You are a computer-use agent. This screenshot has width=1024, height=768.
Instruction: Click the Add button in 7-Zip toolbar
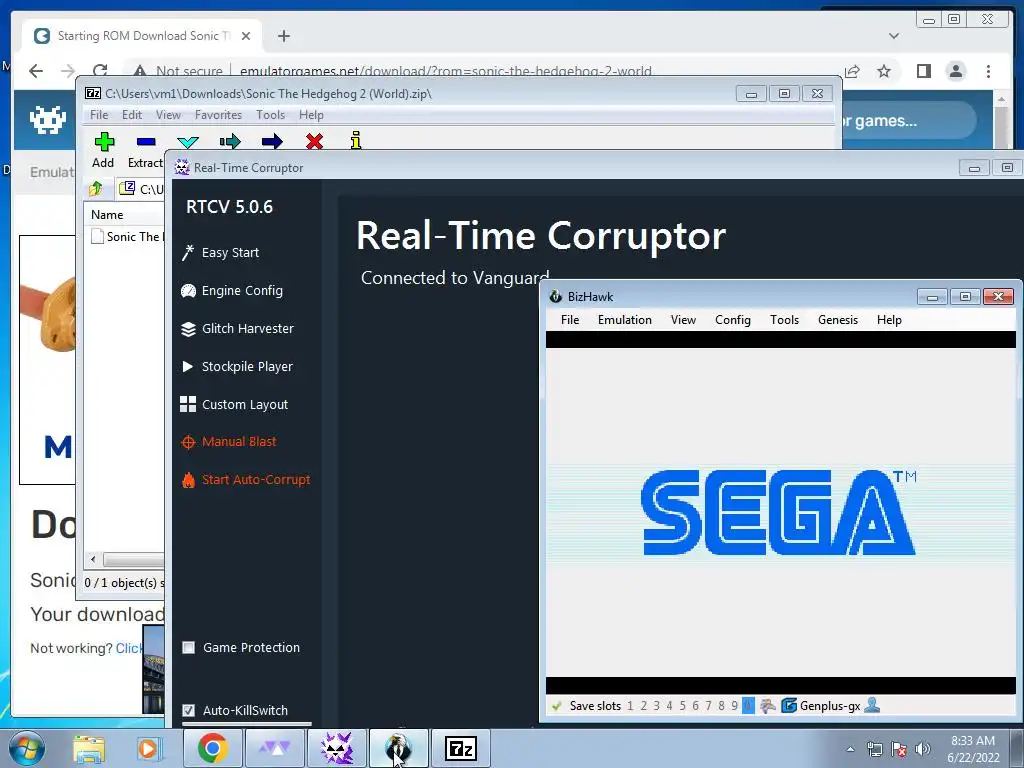tap(103, 150)
